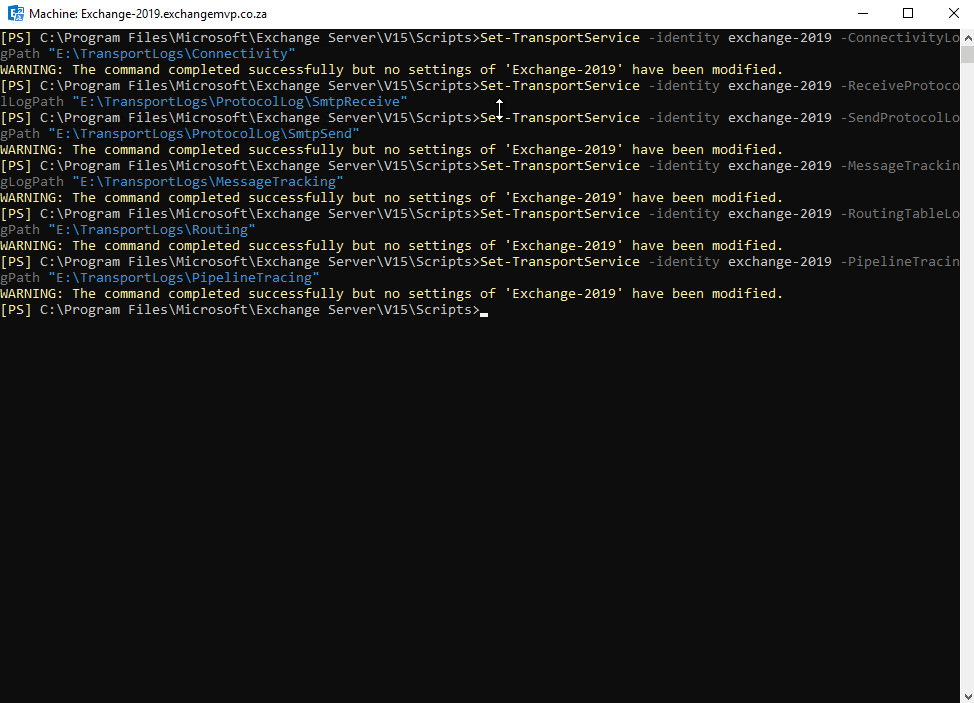Click the -PipelineTracin parameter text

[x=899, y=261]
